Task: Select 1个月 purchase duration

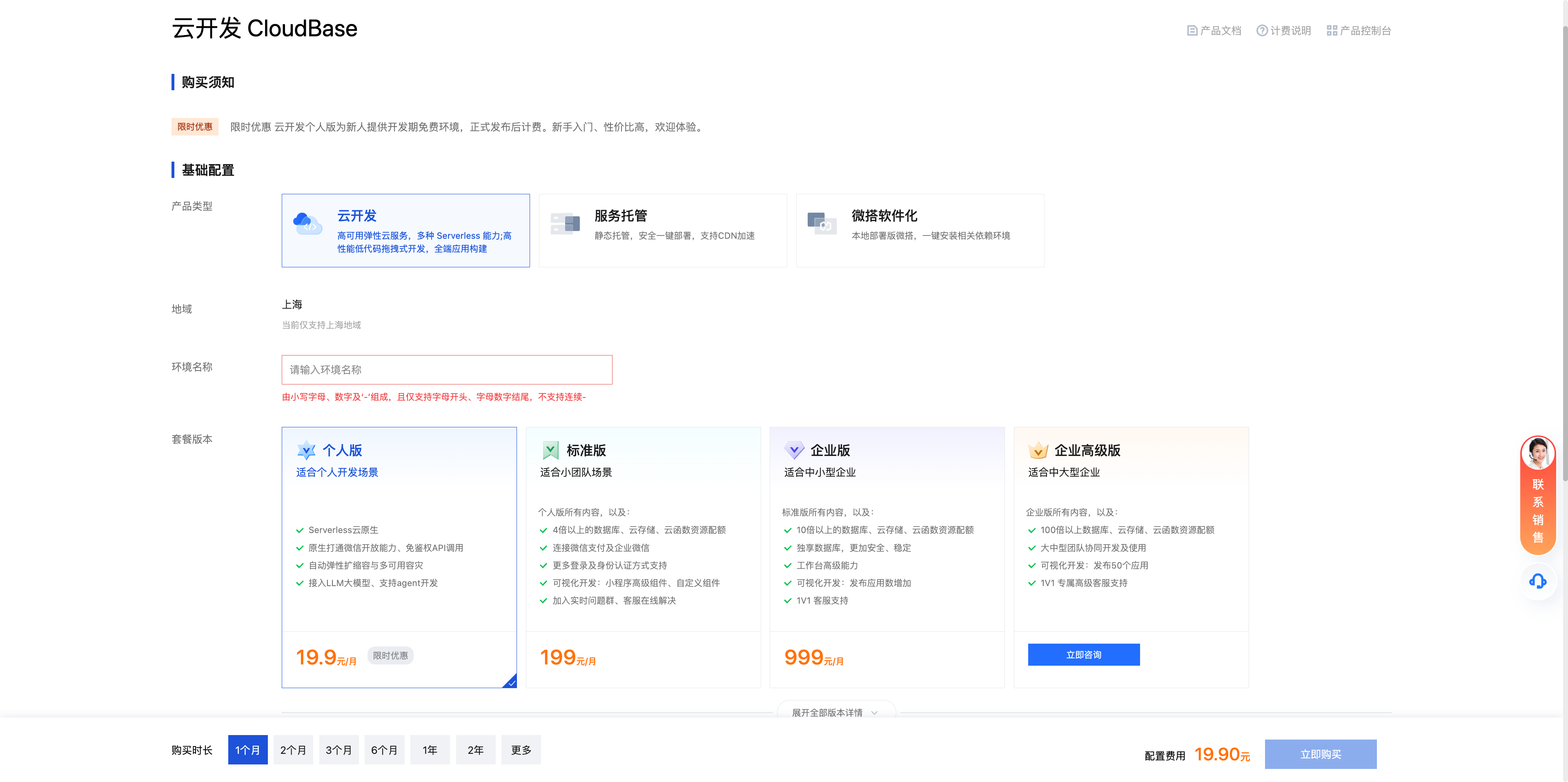Action: coord(248,750)
